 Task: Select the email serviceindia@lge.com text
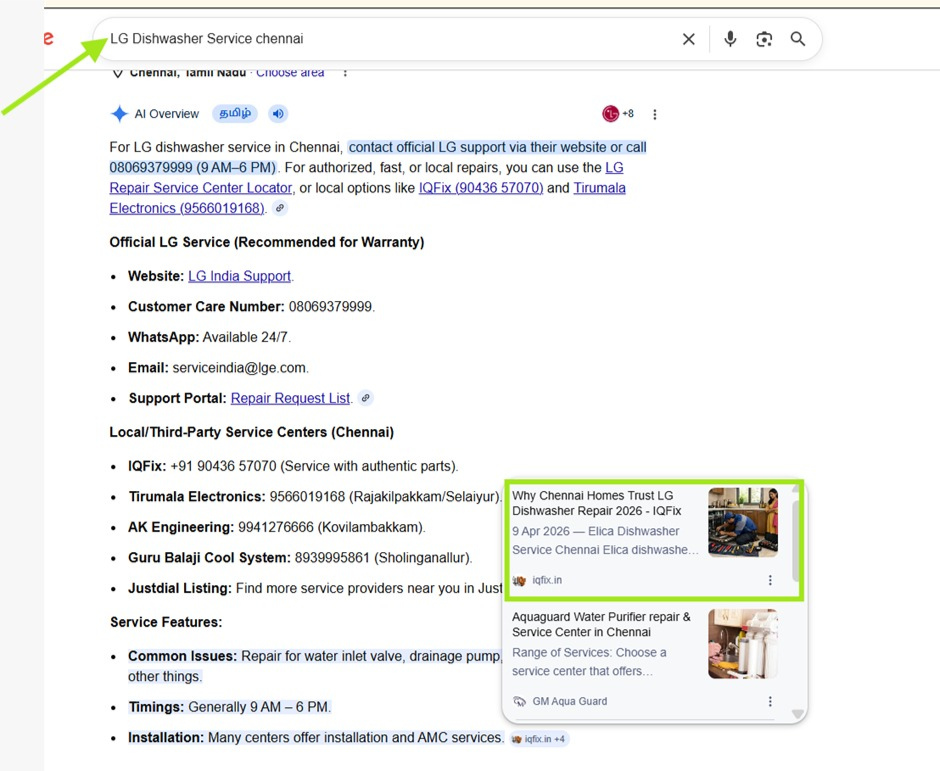coord(239,368)
